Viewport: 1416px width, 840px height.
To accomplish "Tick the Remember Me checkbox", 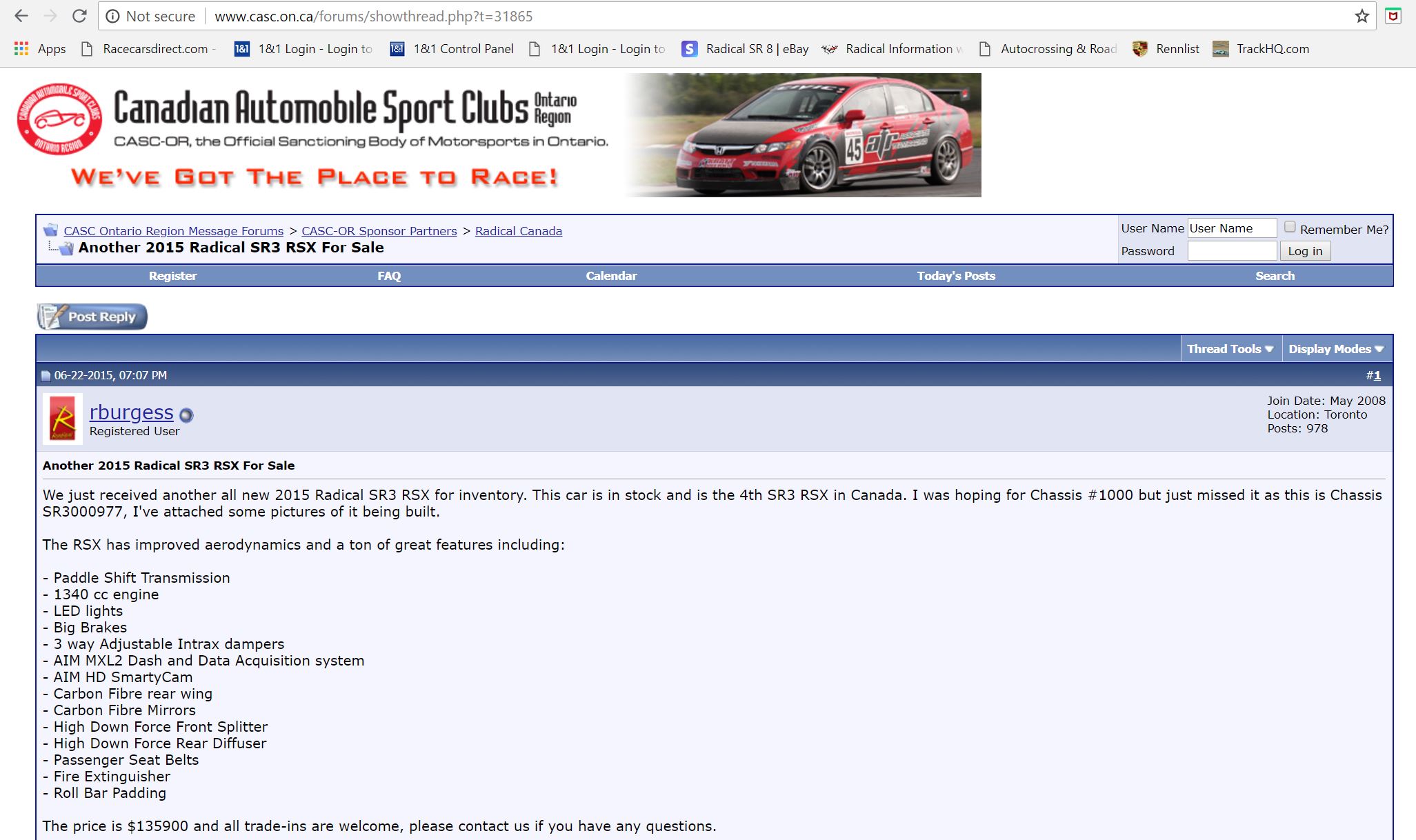I will click(x=1290, y=228).
